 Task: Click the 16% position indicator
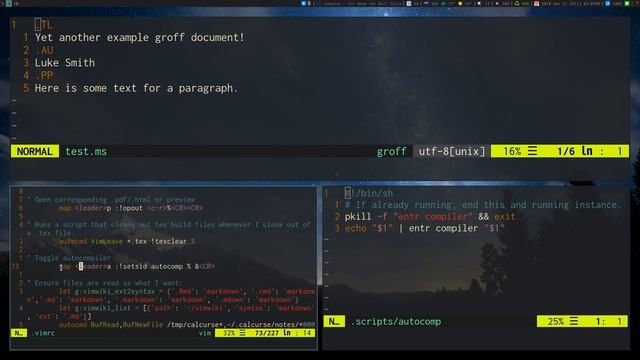coord(512,151)
